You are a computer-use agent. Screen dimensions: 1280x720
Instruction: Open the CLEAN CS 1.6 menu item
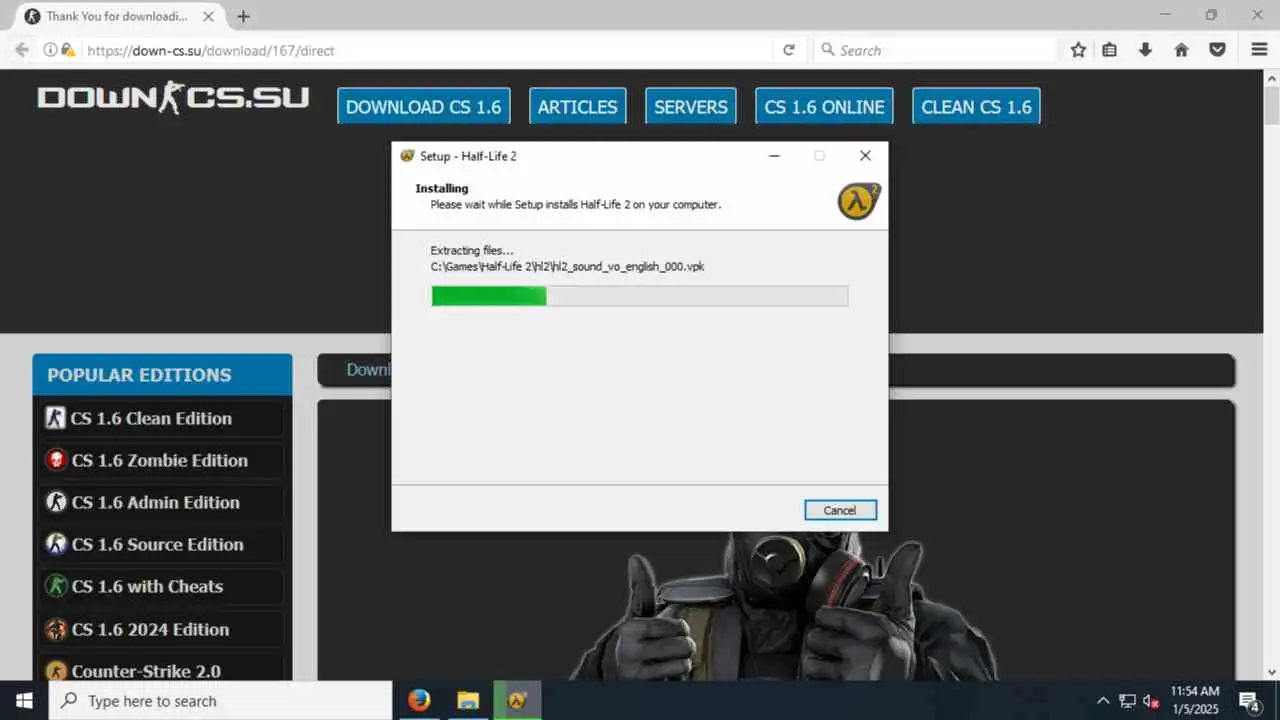point(976,107)
